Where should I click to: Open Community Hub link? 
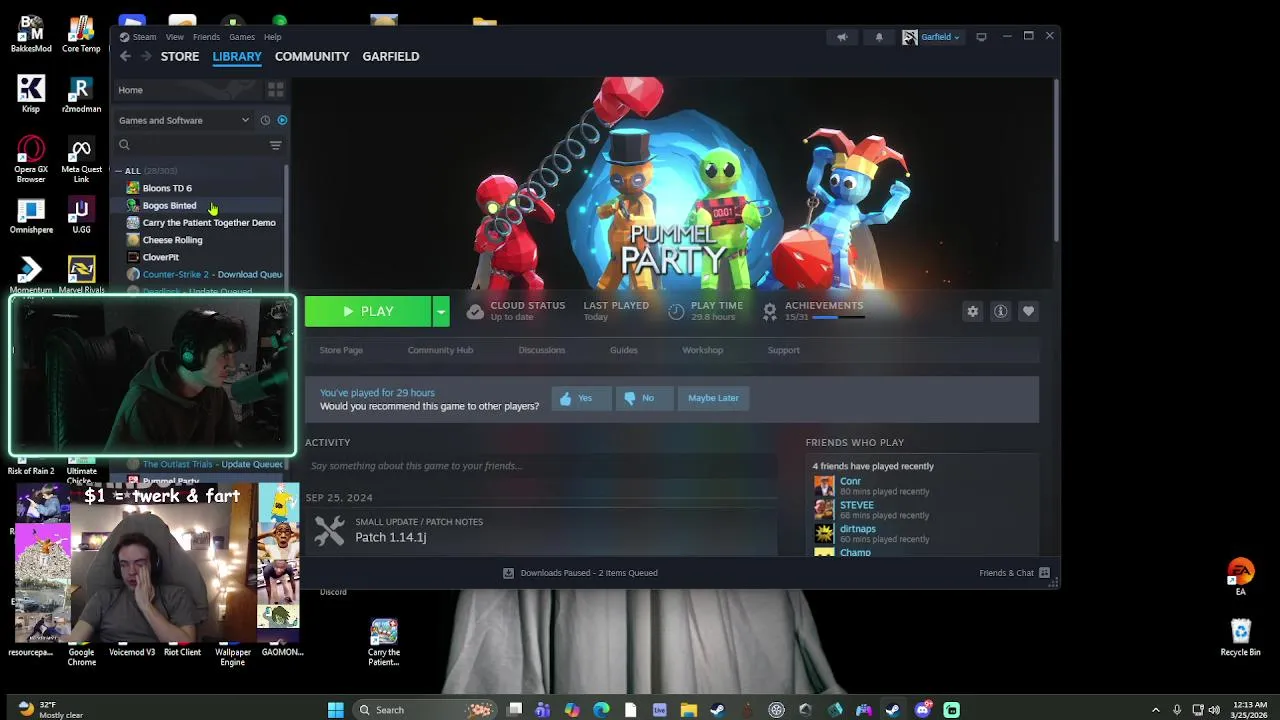[x=440, y=350]
